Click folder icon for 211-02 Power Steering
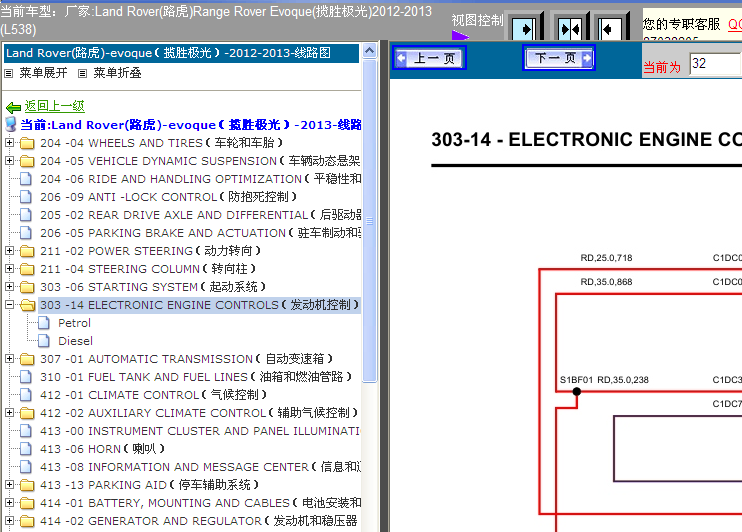Image resolution: width=742 pixels, height=532 pixels. click(27, 251)
